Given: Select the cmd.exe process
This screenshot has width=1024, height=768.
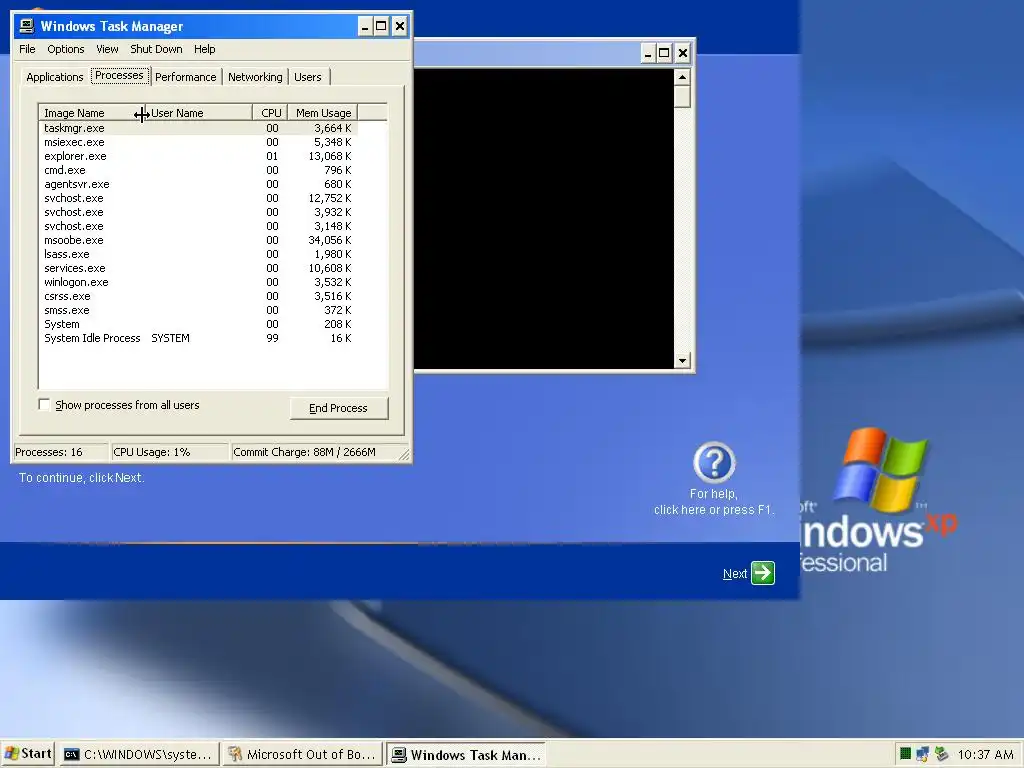Looking at the screenshot, I should click(199, 170).
